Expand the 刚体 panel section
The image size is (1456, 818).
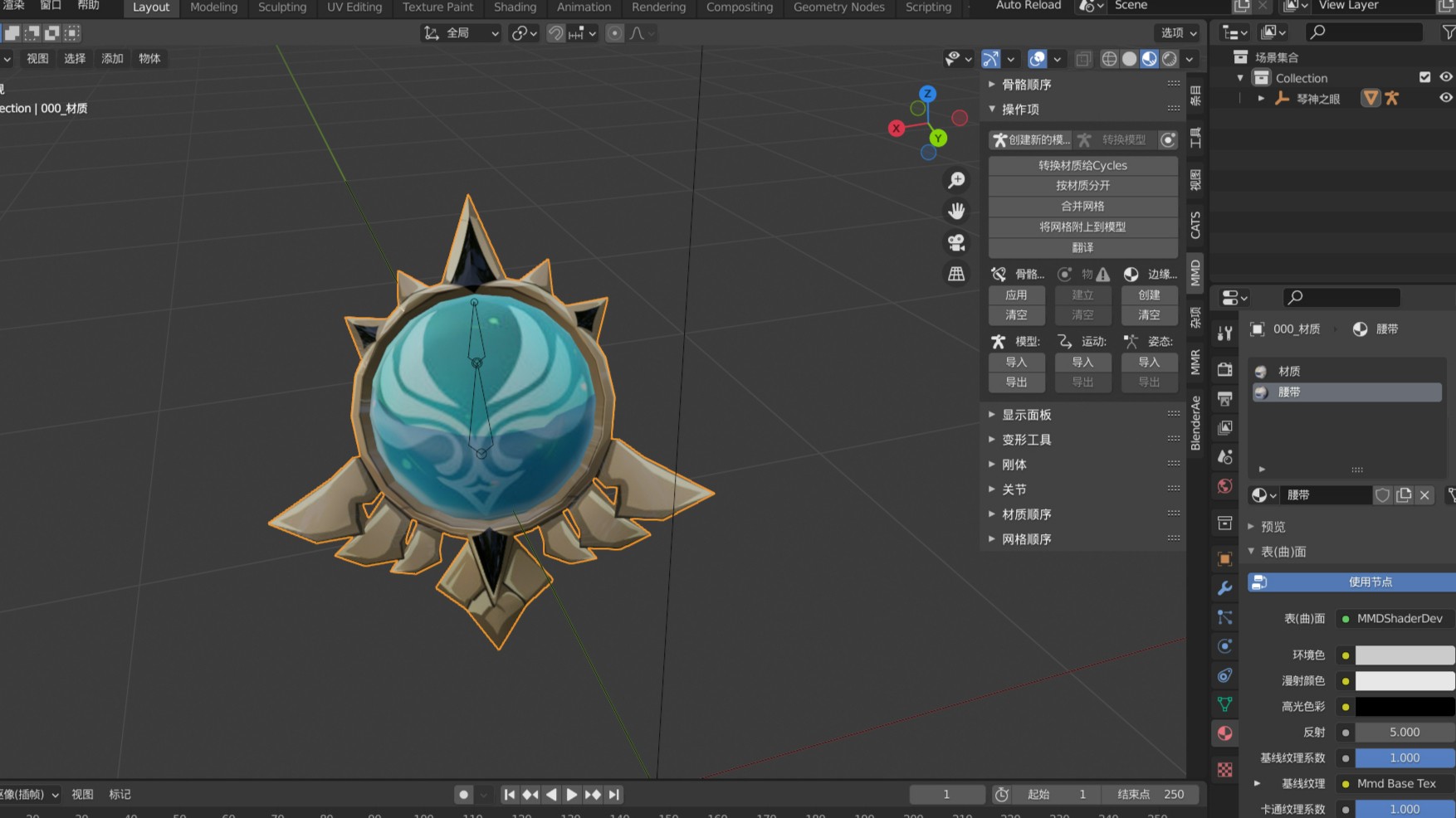1014,465
